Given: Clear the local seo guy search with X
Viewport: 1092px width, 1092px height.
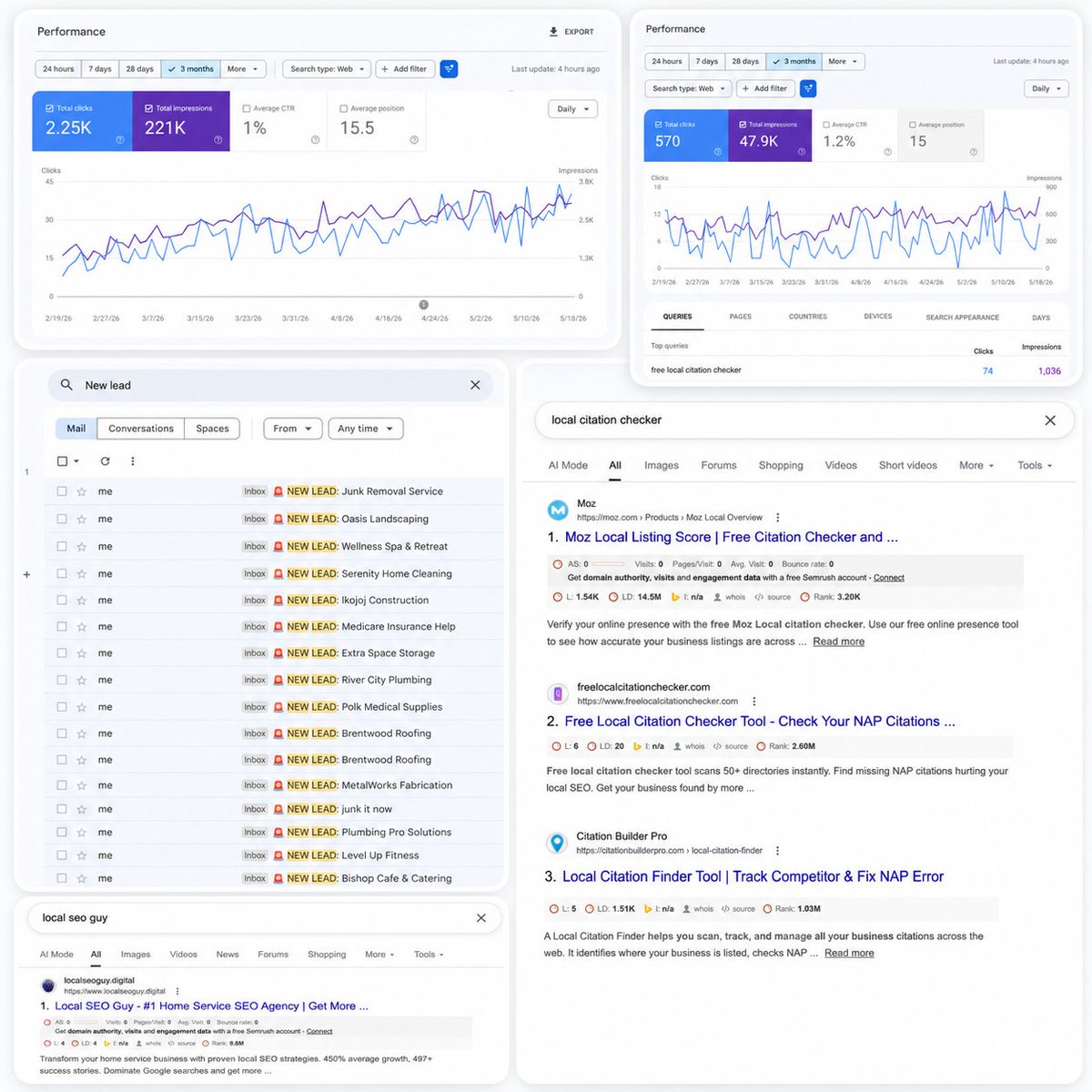Looking at the screenshot, I should click(481, 918).
